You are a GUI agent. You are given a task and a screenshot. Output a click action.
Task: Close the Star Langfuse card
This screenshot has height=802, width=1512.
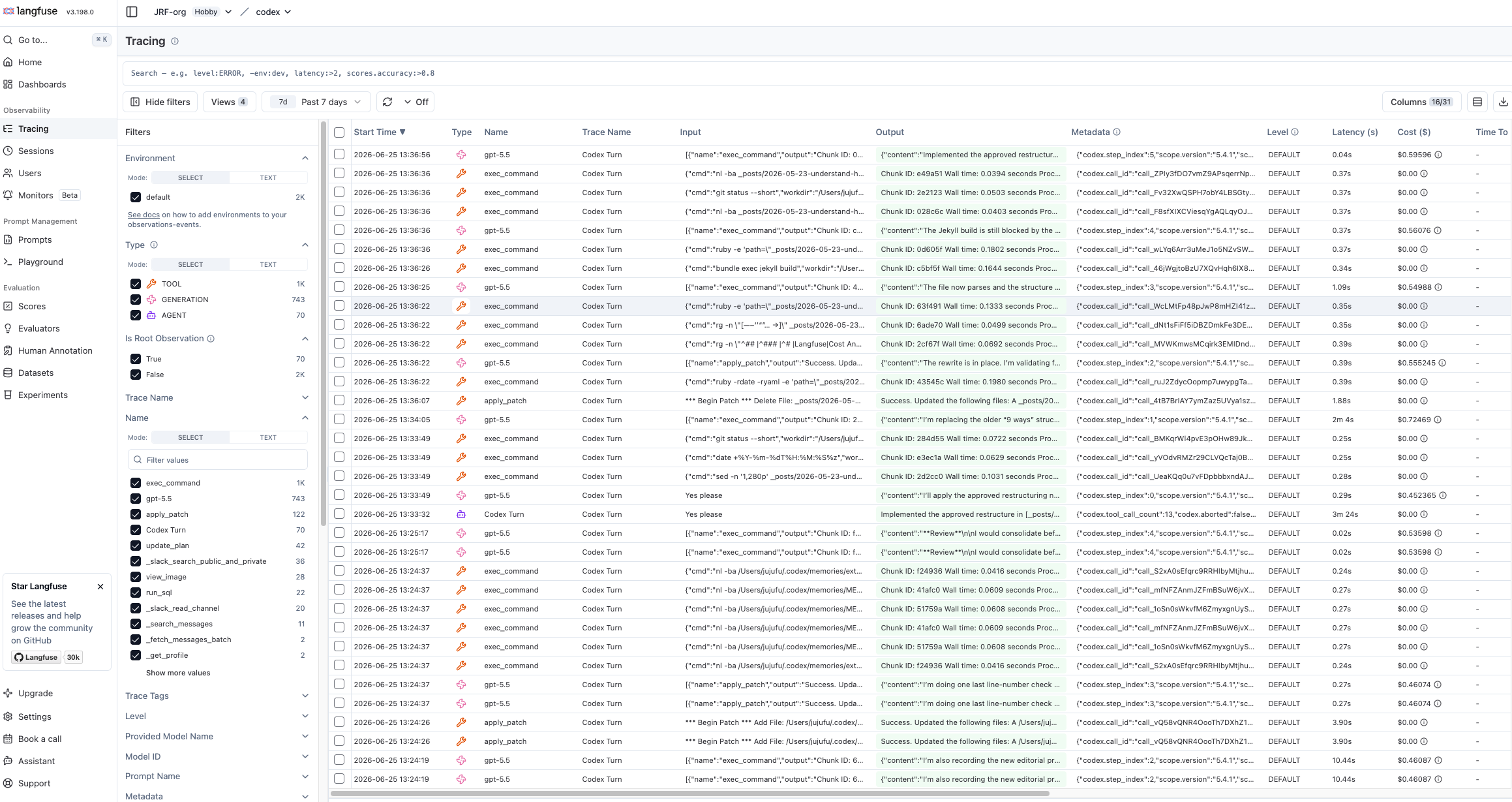pos(100,587)
